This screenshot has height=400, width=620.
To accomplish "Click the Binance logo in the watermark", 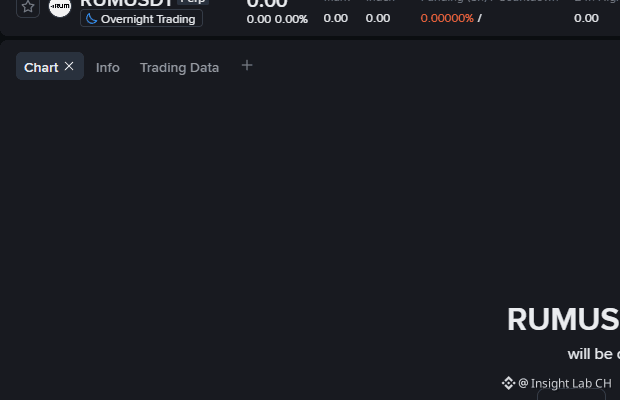I will (508, 383).
